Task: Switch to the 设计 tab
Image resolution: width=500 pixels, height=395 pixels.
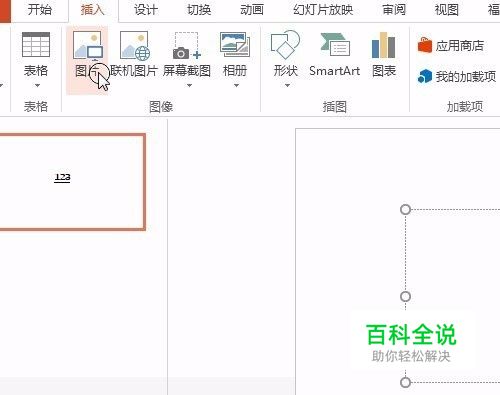Action: 146,10
